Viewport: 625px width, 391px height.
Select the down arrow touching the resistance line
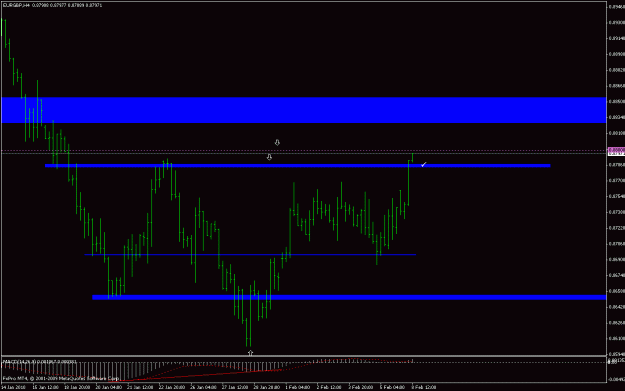point(269,157)
